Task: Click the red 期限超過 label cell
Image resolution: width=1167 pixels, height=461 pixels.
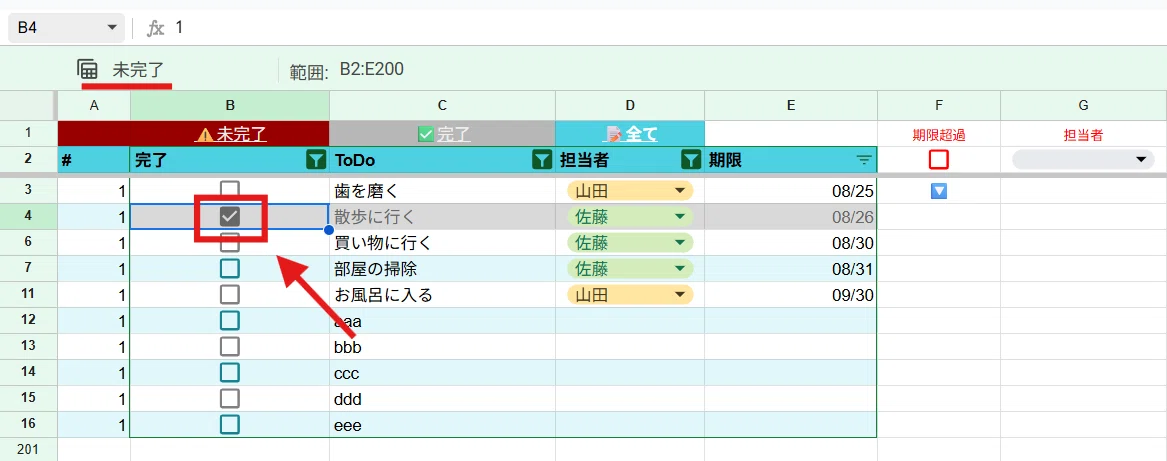Action: tap(939, 135)
